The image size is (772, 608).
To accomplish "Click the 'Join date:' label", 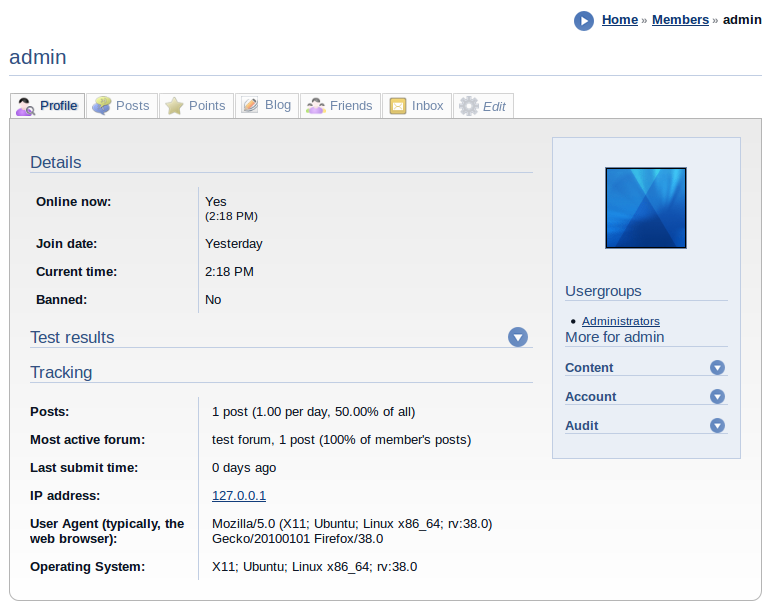I will 66,244.
